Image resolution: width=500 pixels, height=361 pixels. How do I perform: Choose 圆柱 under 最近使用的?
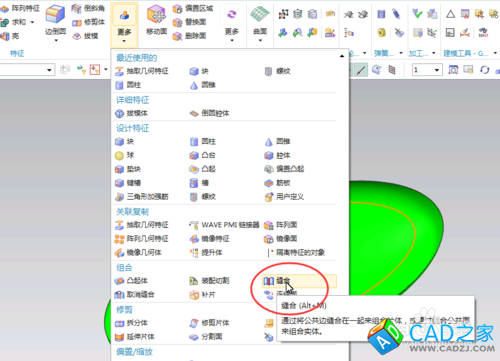[128, 85]
